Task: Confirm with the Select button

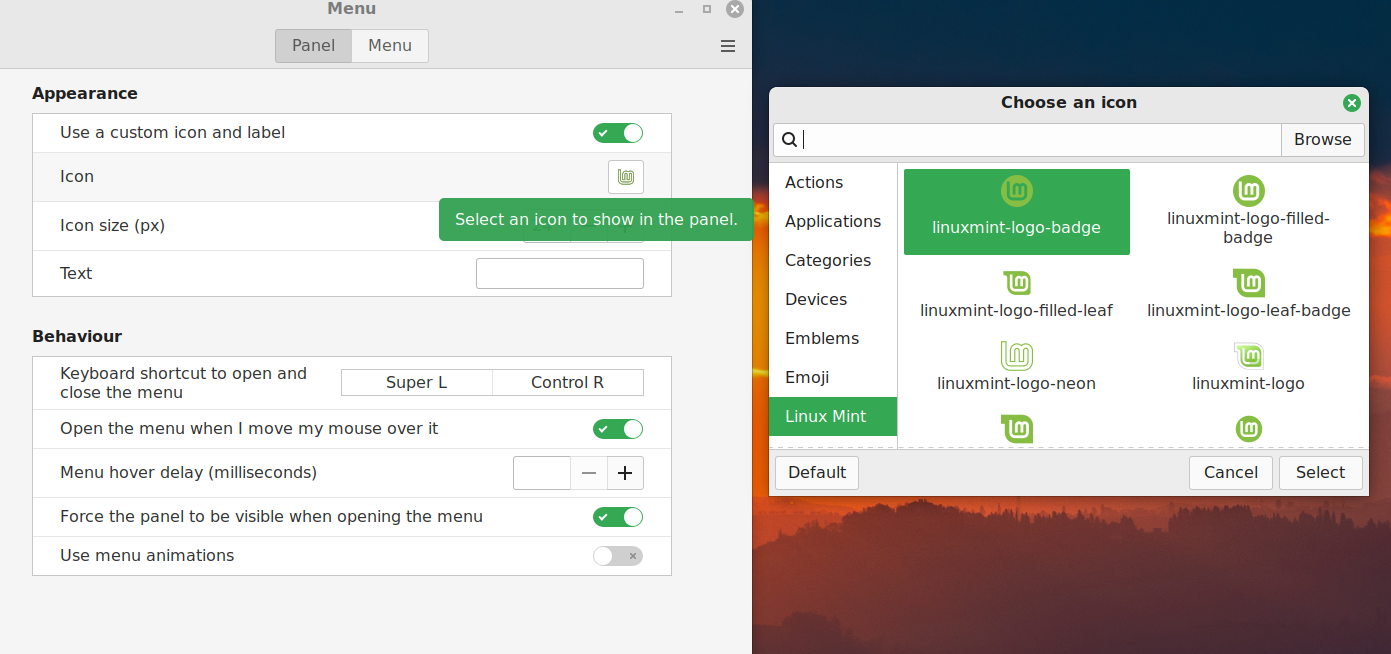Action: pos(1320,472)
